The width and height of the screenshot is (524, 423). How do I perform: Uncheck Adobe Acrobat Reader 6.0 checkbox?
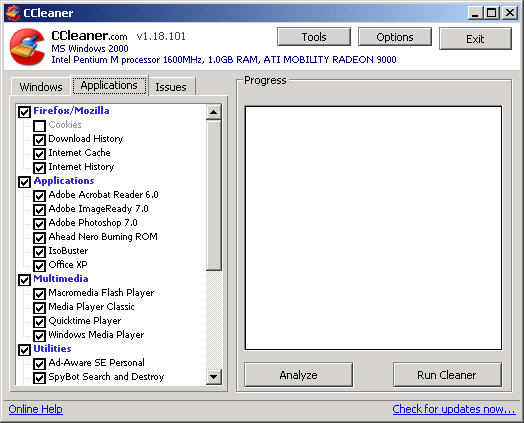pos(39,196)
